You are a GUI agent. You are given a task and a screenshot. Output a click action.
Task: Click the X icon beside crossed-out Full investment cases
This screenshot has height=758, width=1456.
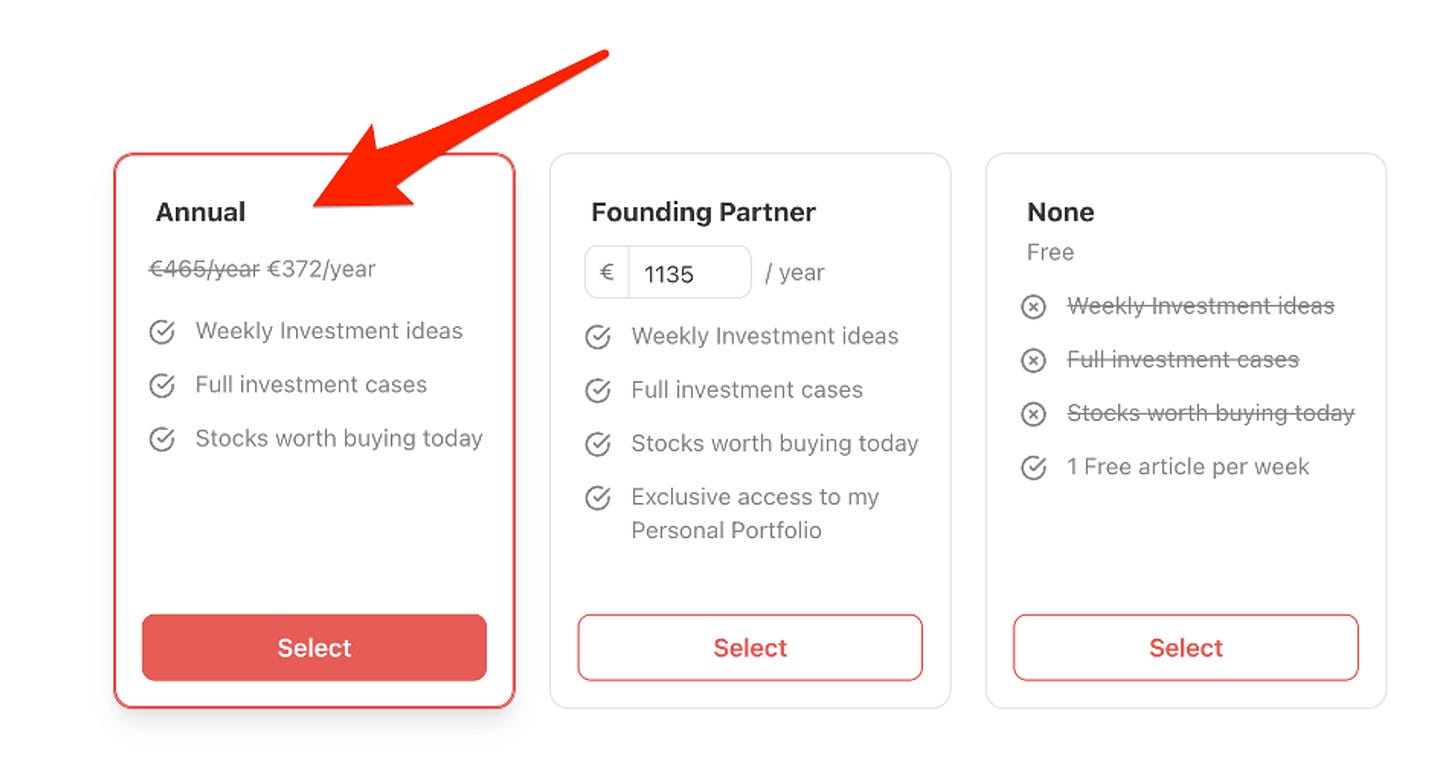coord(1033,361)
